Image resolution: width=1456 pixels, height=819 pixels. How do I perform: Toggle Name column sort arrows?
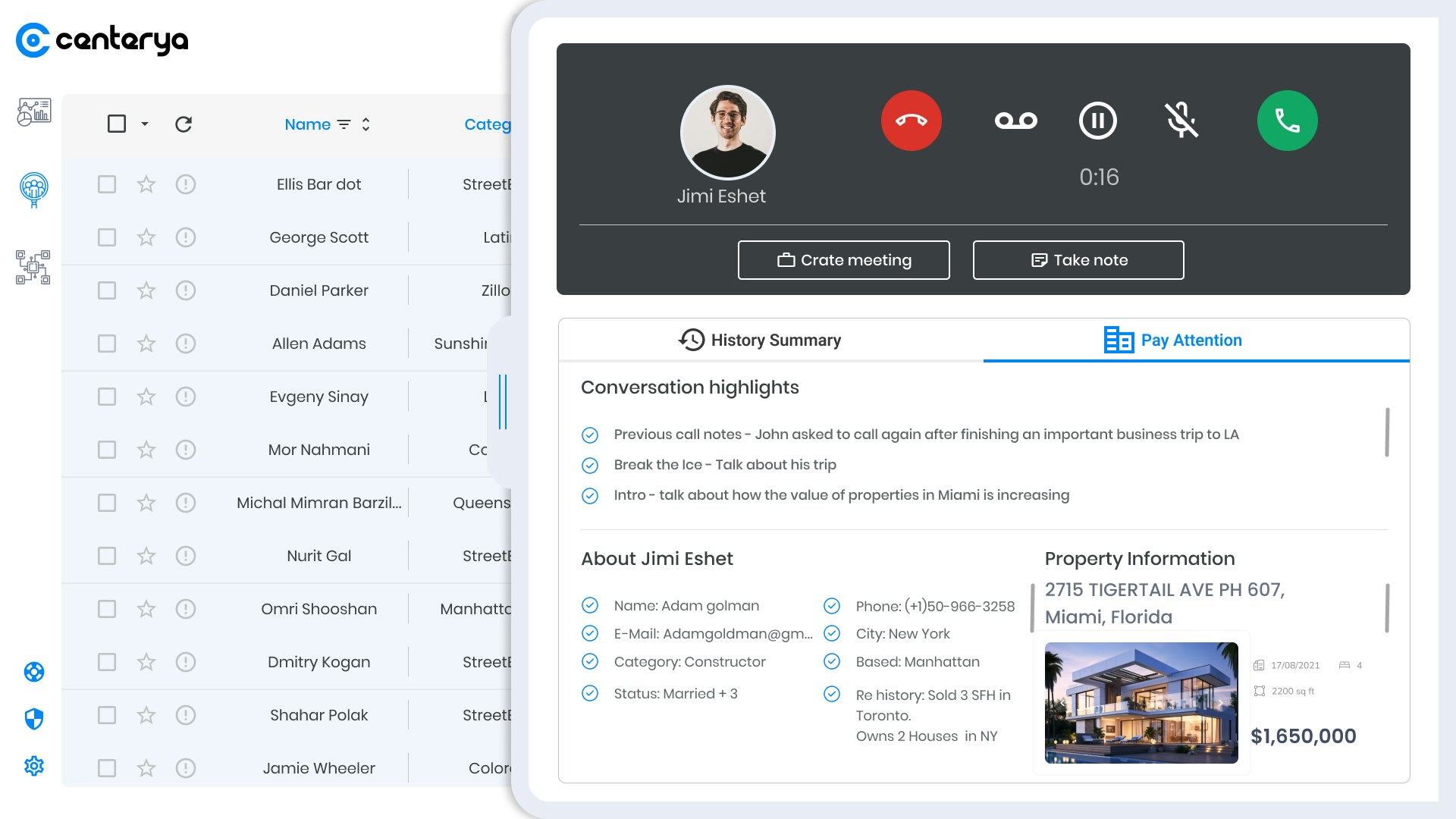tap(366, 124)
